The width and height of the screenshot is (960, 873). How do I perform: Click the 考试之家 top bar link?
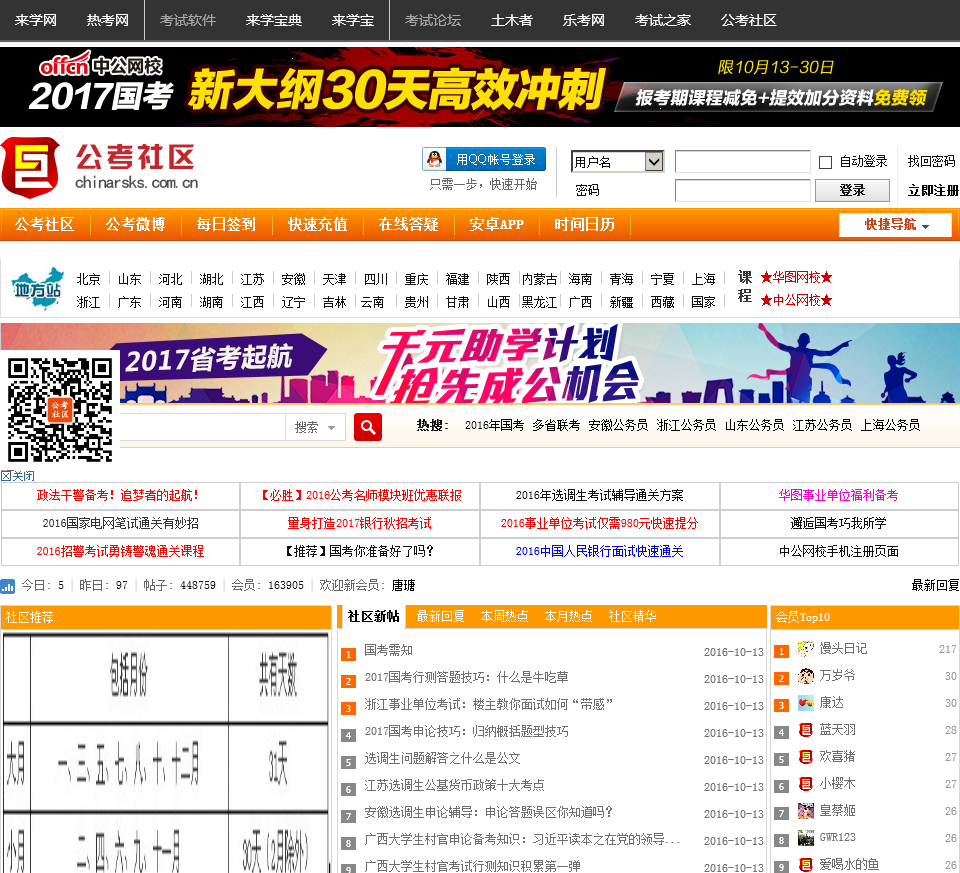(x=662, y=20)
